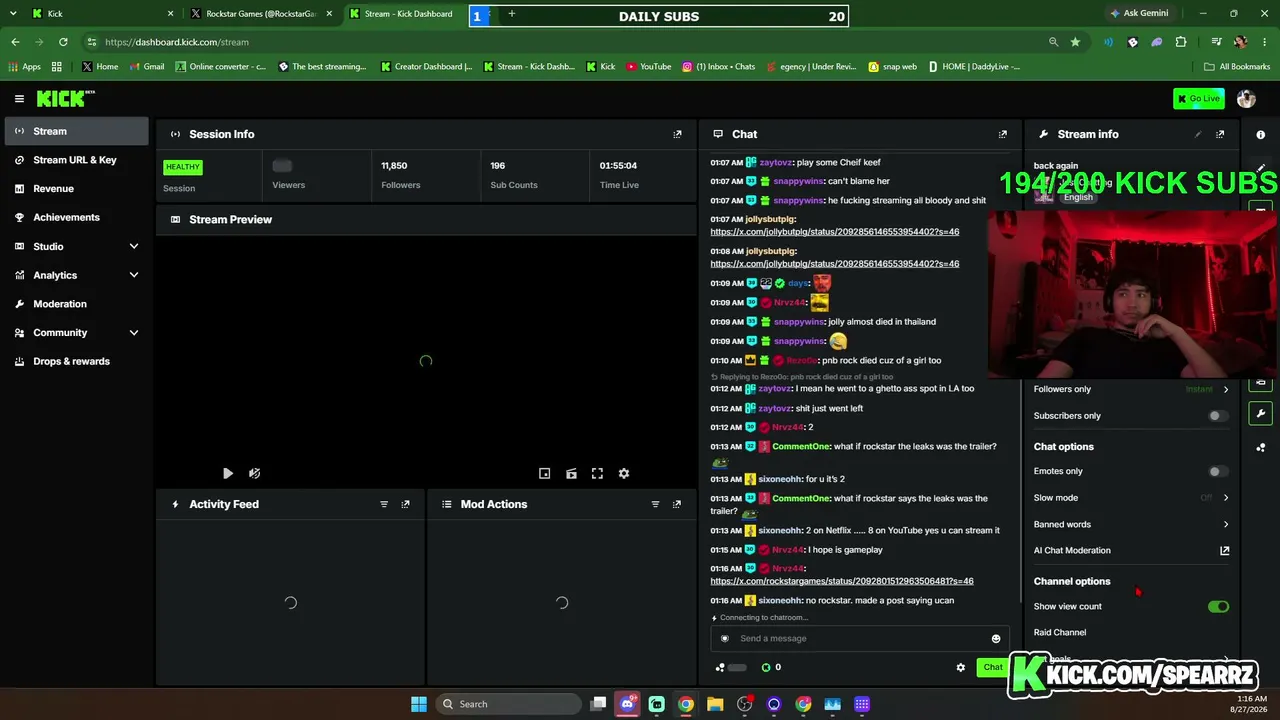Pop out the Activity Feed panel
This screenshot has height=720, width=1280.
(405, 504)
